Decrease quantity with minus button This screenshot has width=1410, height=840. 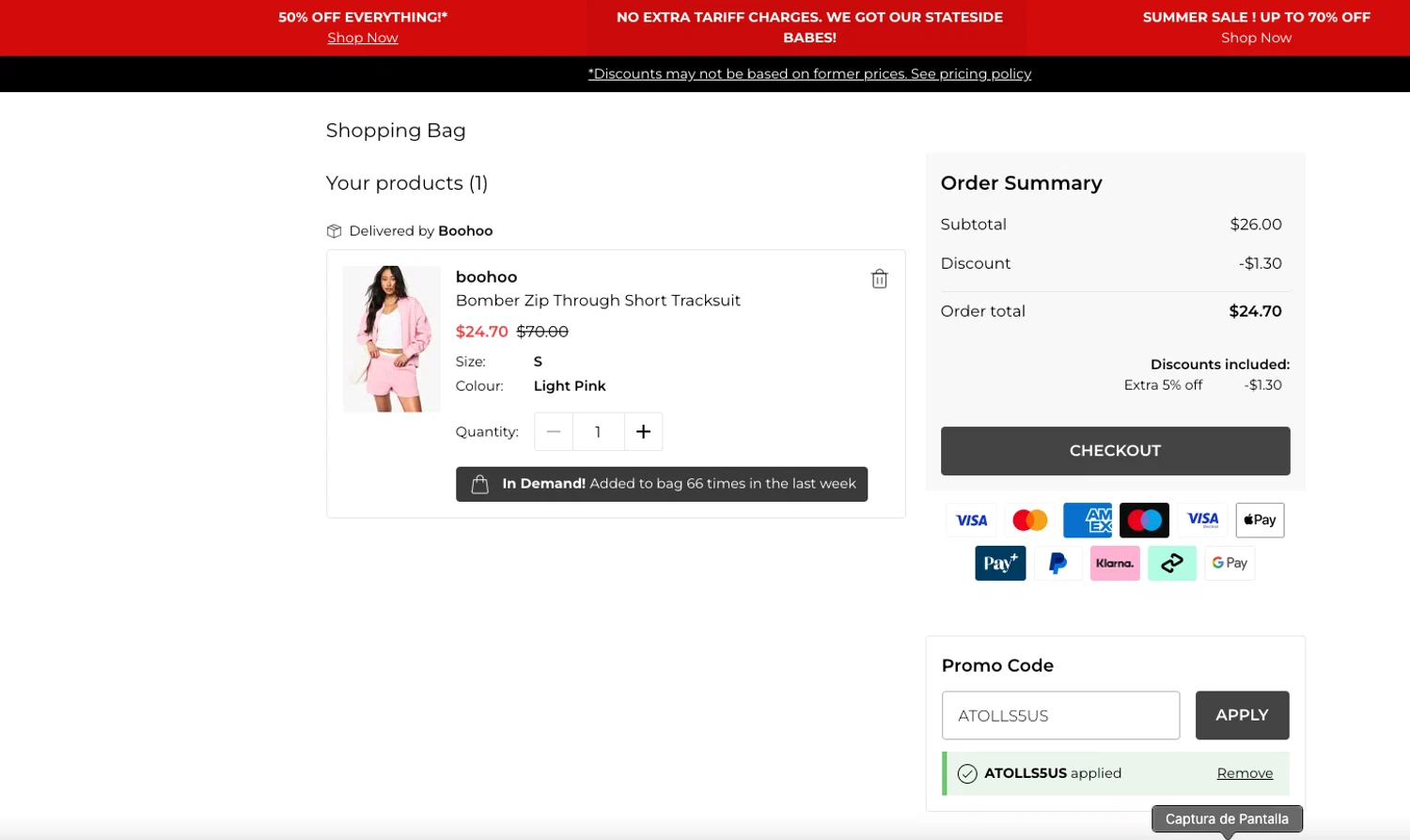click(x=554, y=431)
